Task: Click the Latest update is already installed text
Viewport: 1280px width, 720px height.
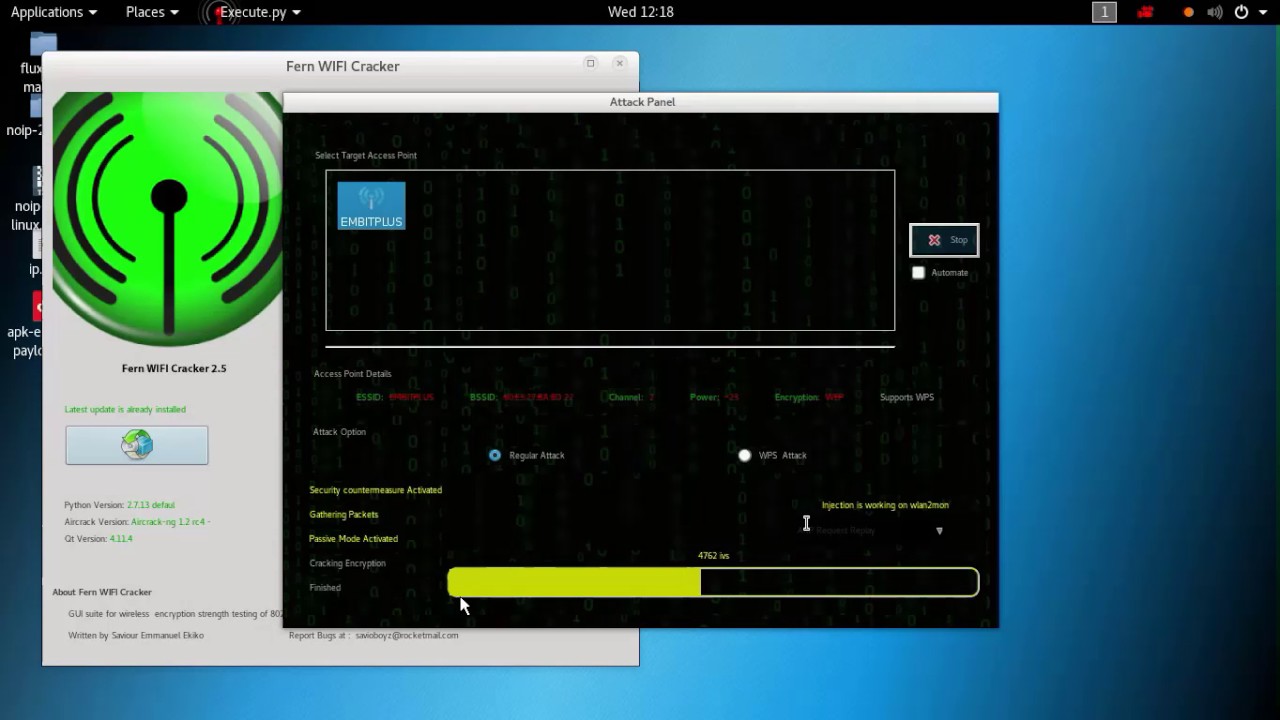Action: click(125, 409)
